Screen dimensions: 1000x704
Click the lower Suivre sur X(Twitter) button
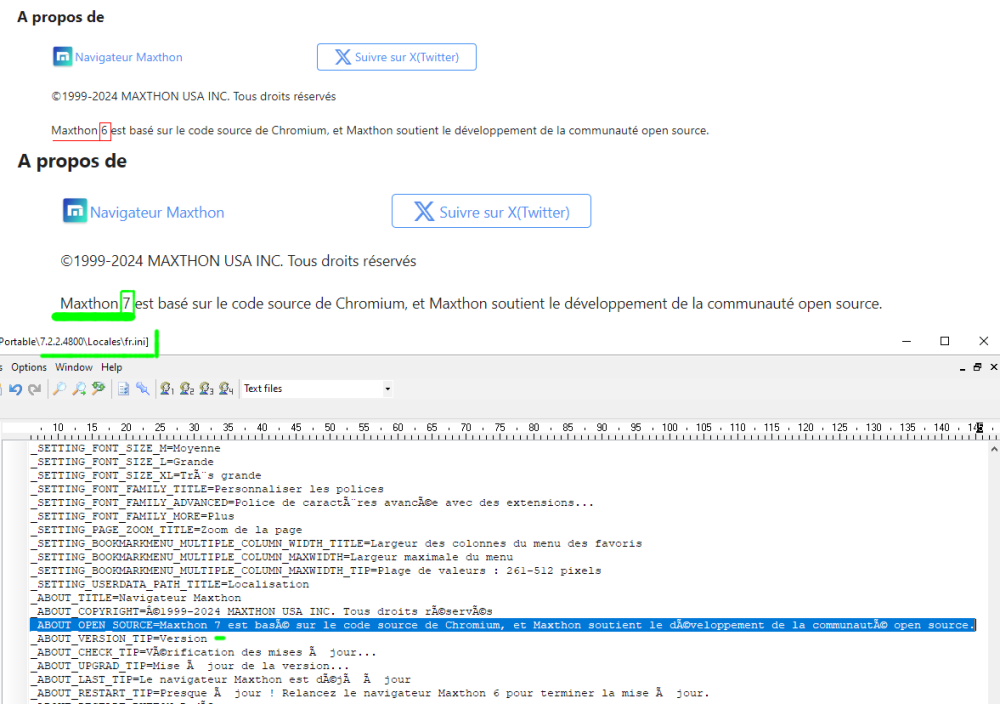pyautogui.click(x=491, y=212)
